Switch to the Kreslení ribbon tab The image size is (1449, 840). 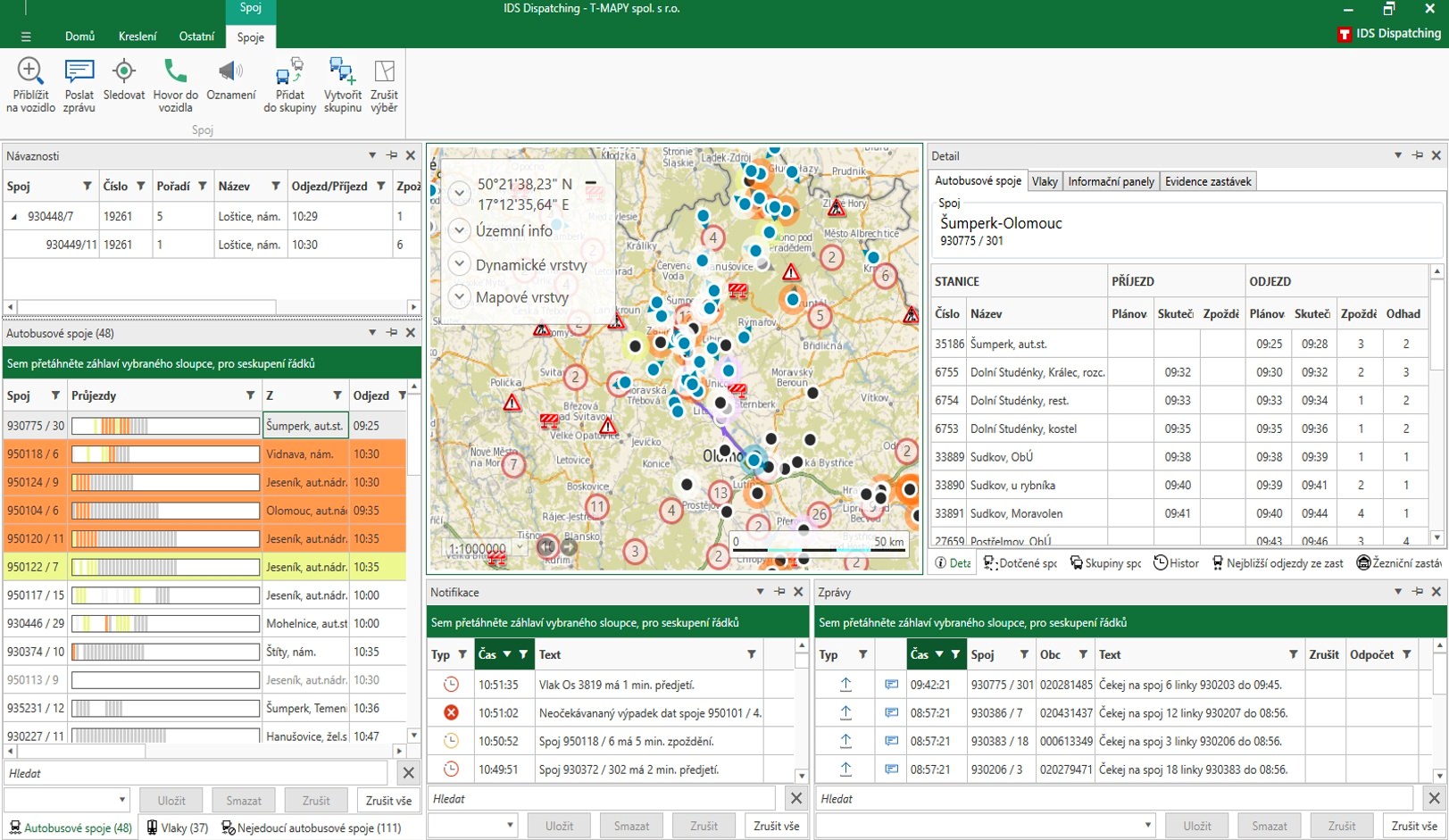[137, 37]
